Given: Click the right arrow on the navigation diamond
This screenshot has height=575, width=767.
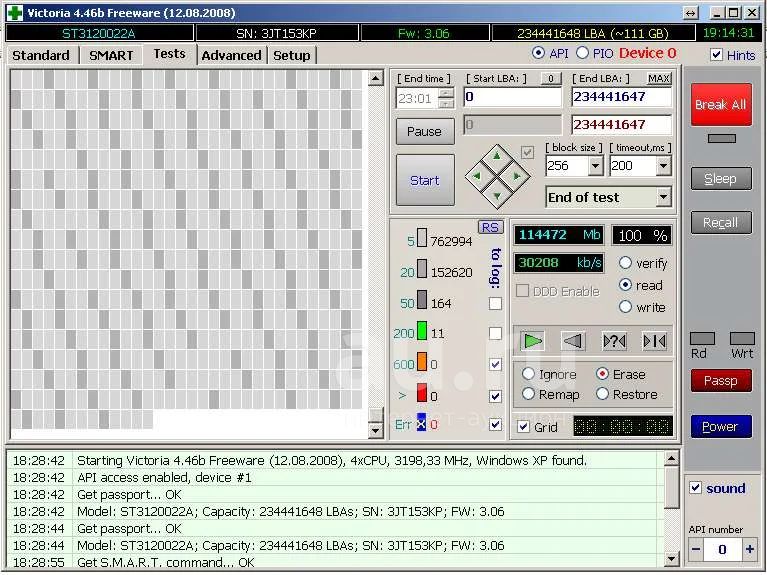Looking at the screenshot, I should [x=517, y=176].
